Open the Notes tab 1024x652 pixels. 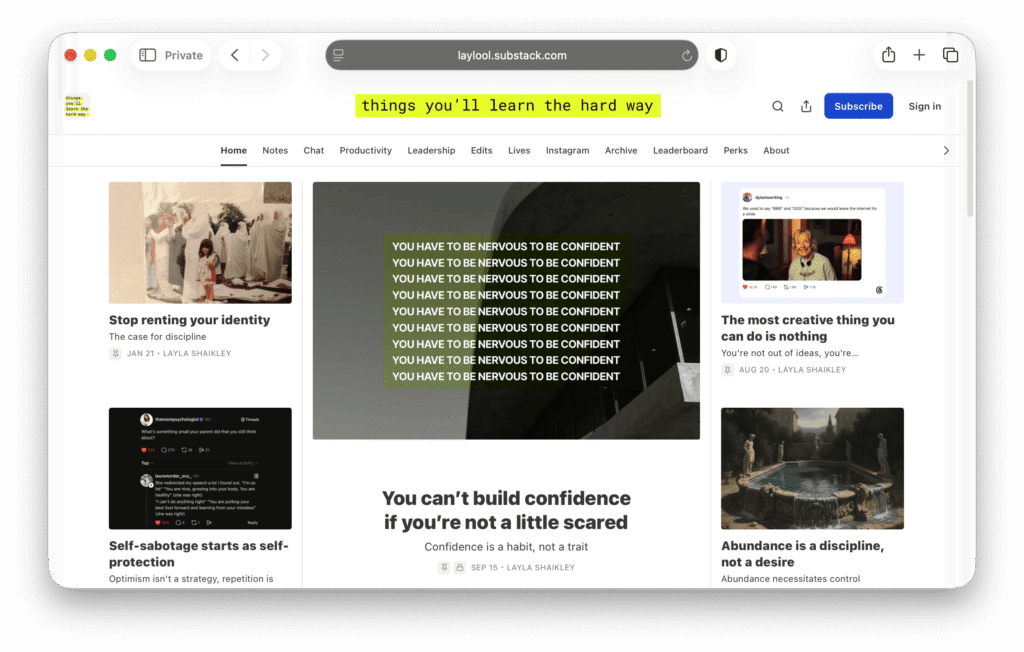[275, 151]
